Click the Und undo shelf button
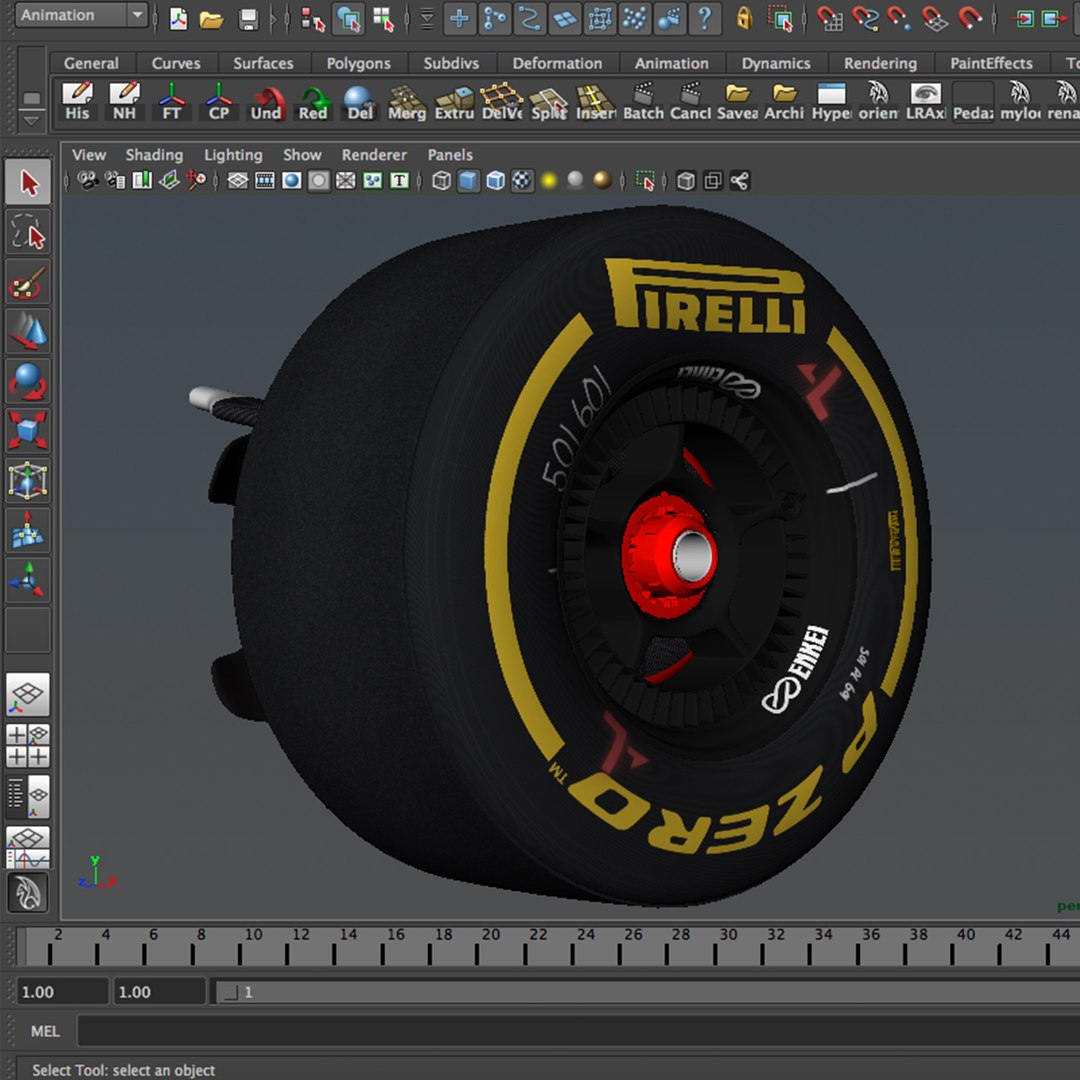 [x=266, y=101]
